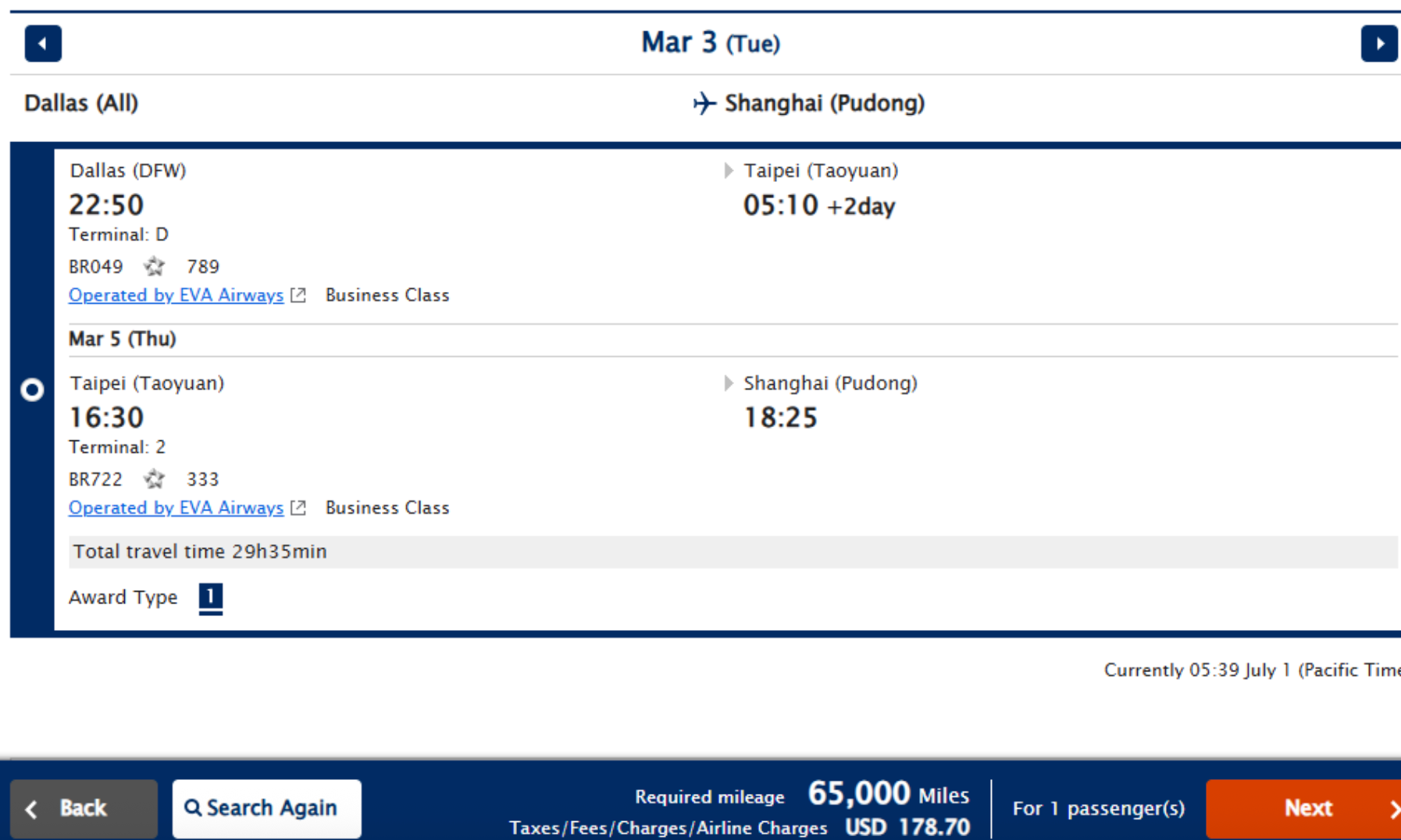This screenshot has width=1401, height=840.
Task: Click the Total travel time 29h35min bar
Action: [733, 552]
